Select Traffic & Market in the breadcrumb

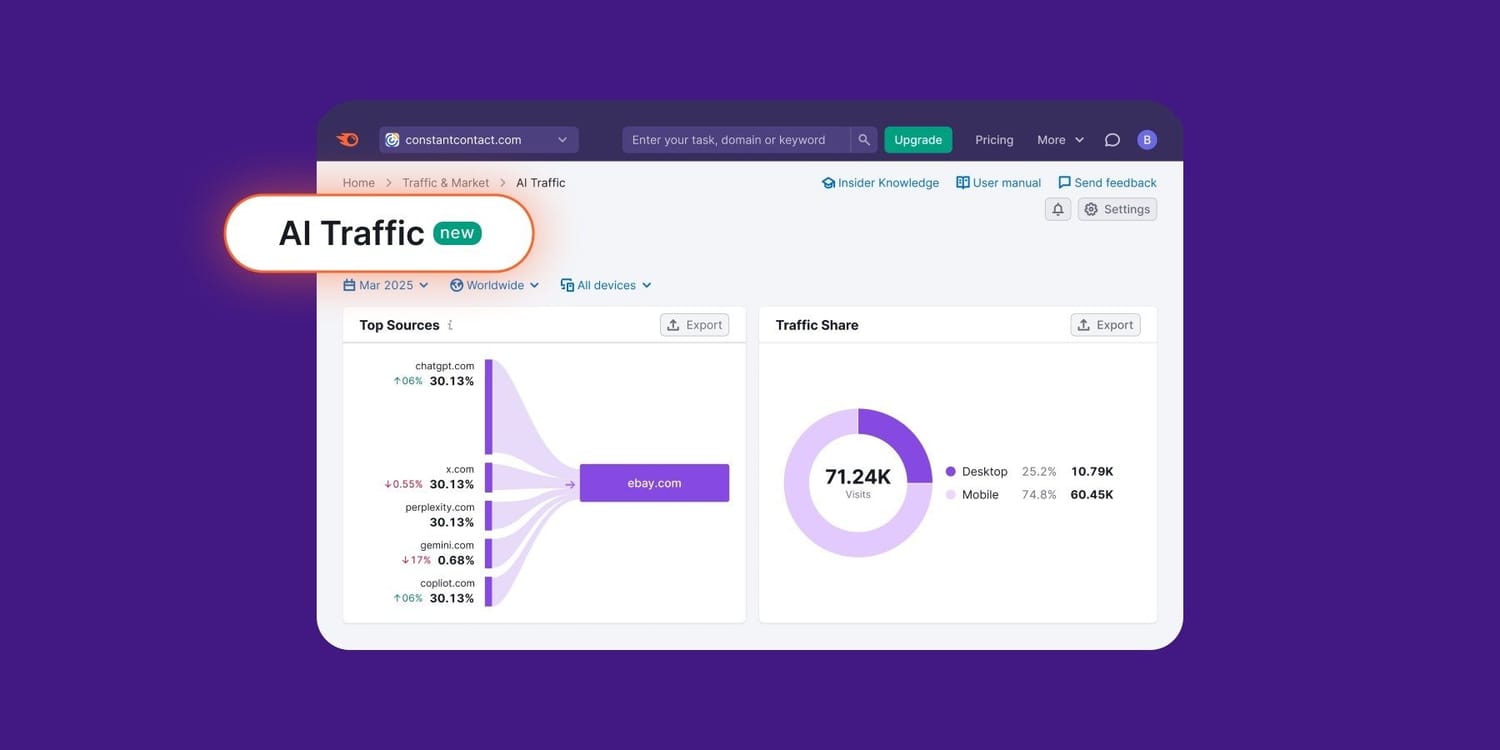[445, 182]
